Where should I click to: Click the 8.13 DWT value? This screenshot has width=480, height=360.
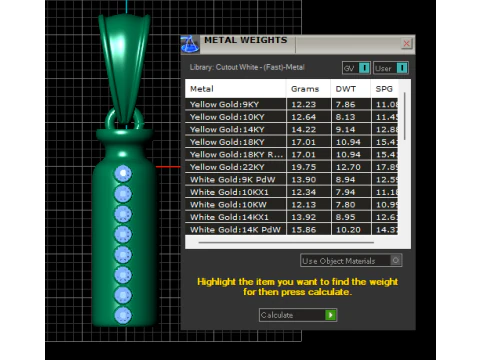tap(345, 117)
